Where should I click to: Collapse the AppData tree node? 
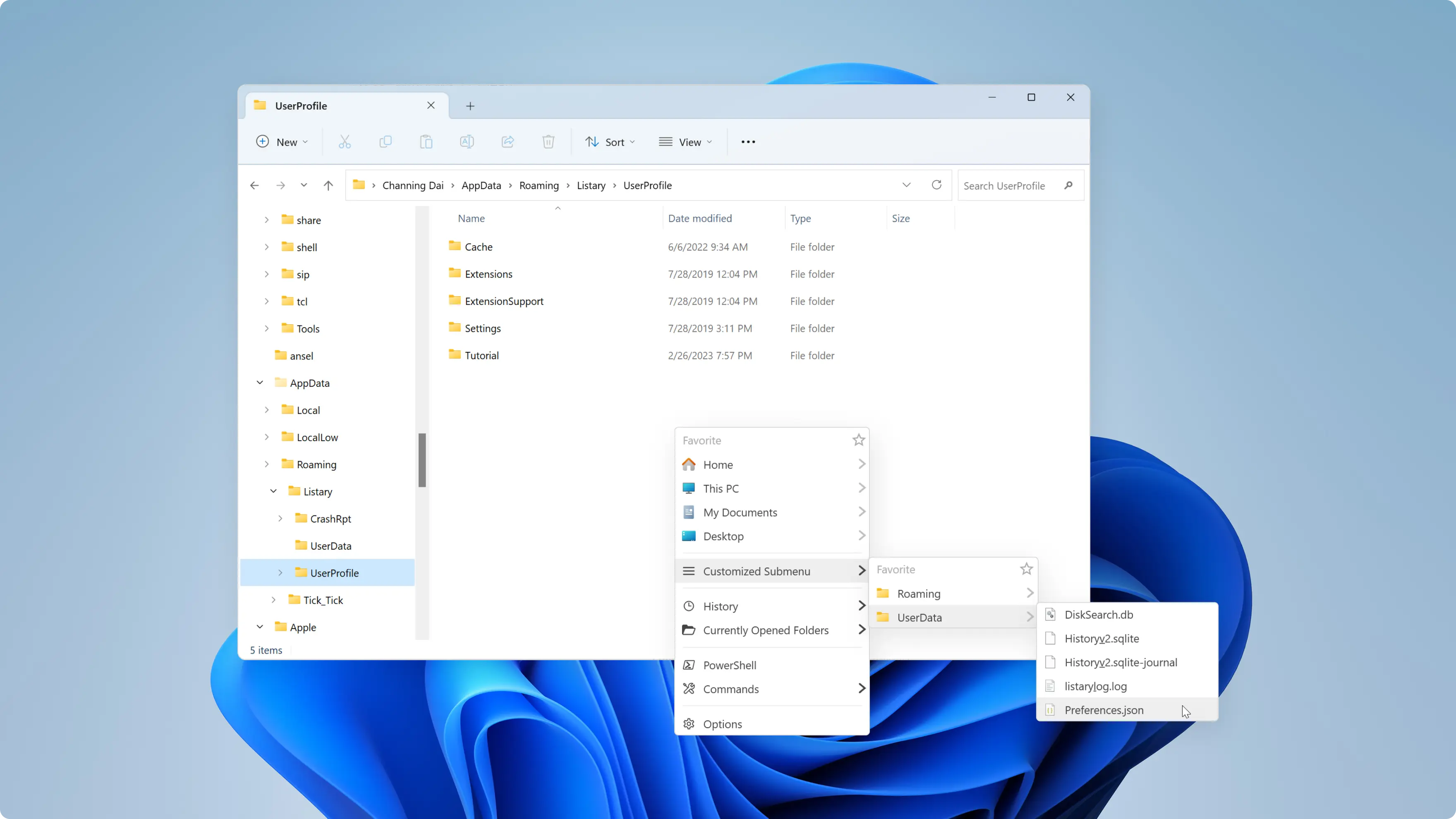tap(260, 383)
